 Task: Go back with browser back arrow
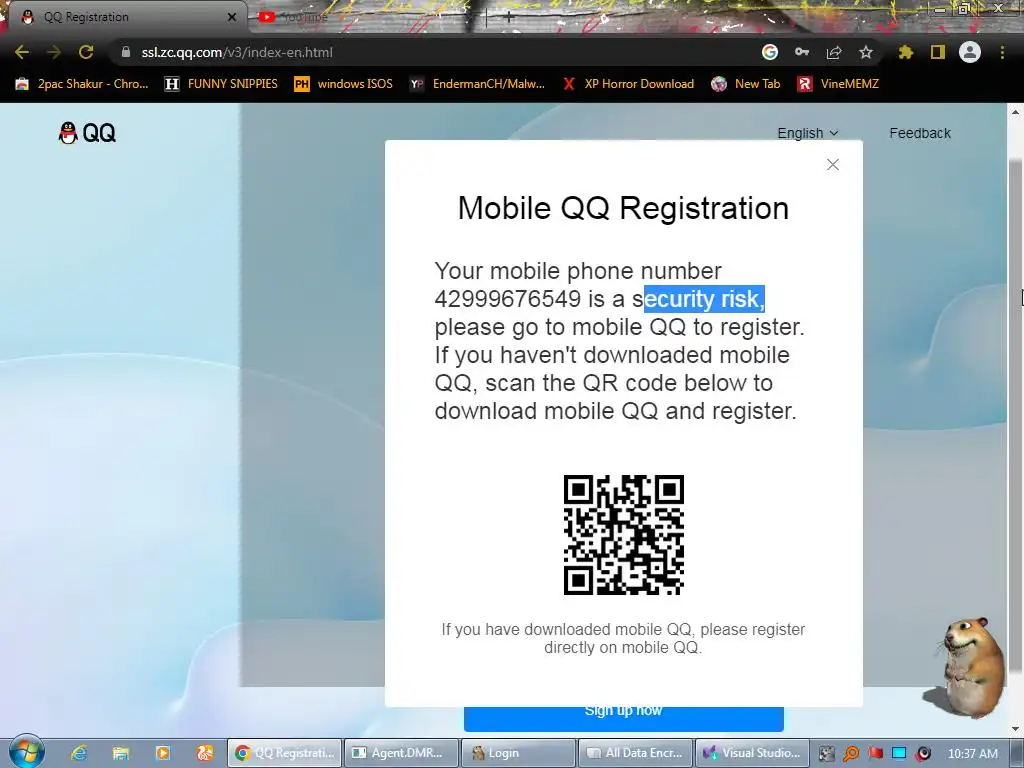pos(22,52)
